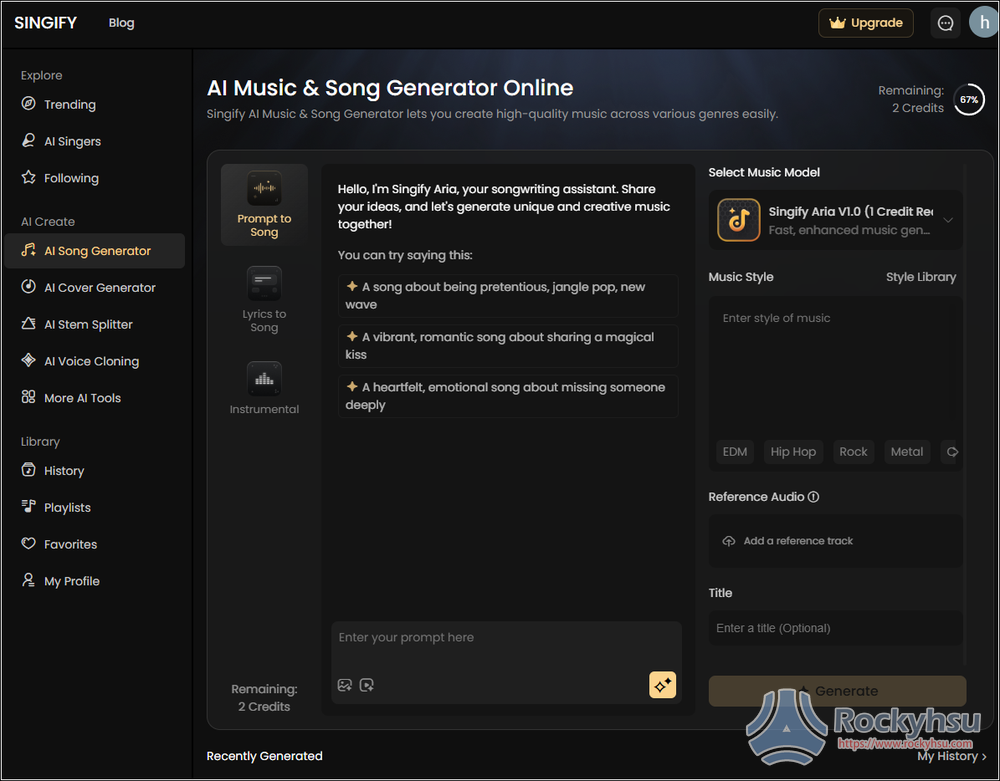Choose the magical kiss song suggestion
Viewport: 1000px width, 781px height.
[508, 346]
